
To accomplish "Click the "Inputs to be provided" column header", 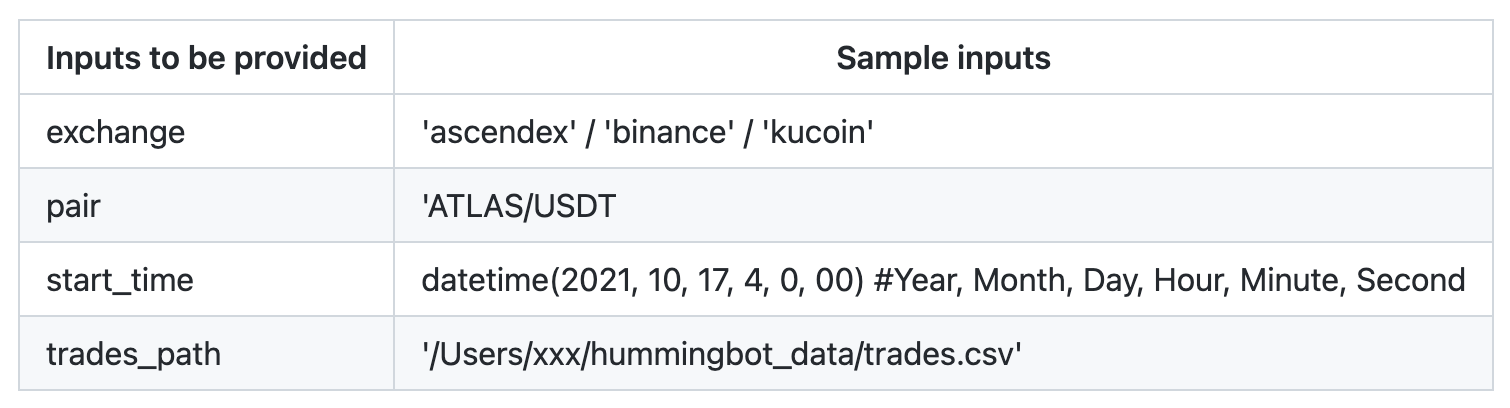I will pos(206,58).
